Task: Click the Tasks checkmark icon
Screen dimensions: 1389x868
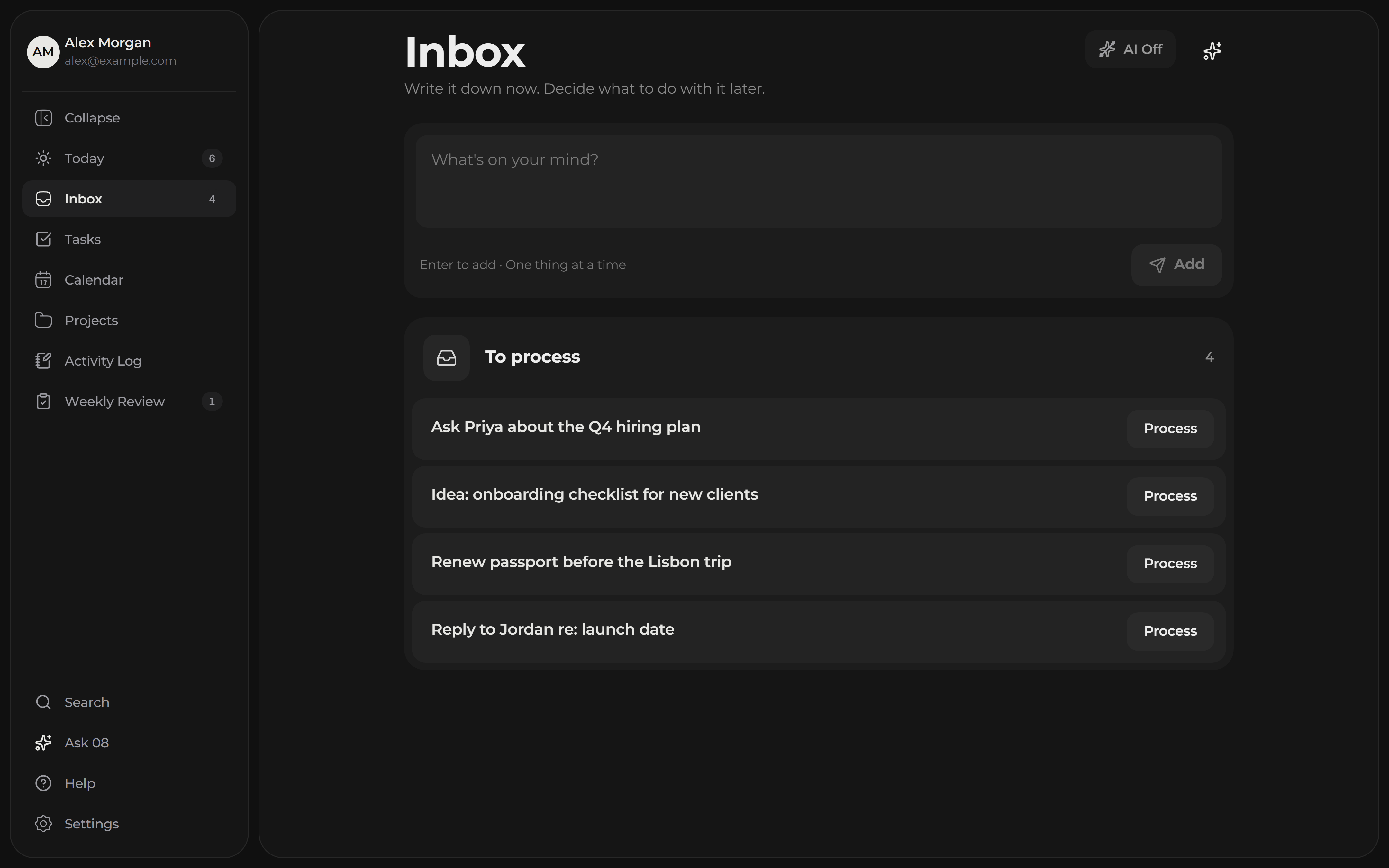Action: 43,240
